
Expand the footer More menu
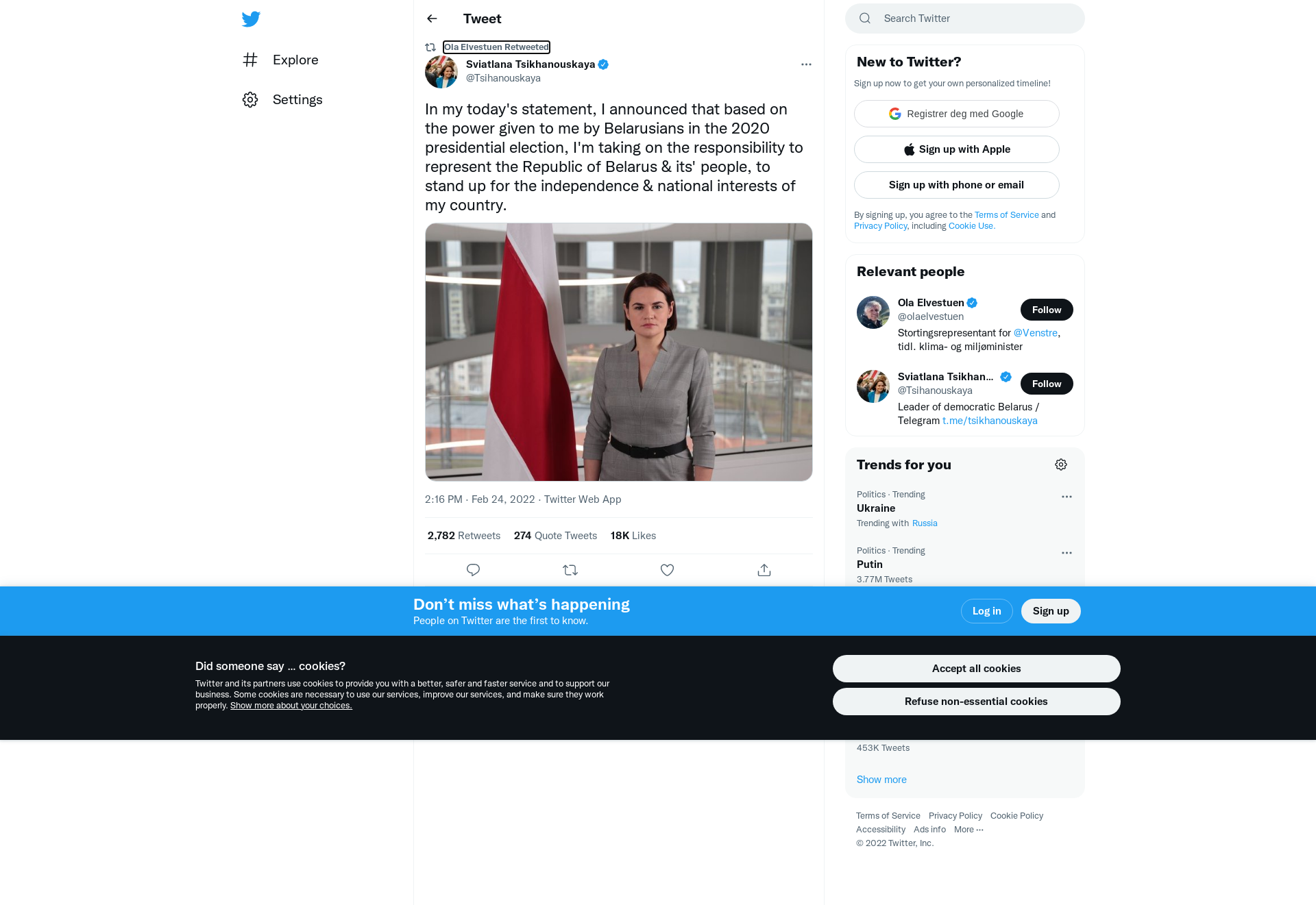(x=968, y=830)
